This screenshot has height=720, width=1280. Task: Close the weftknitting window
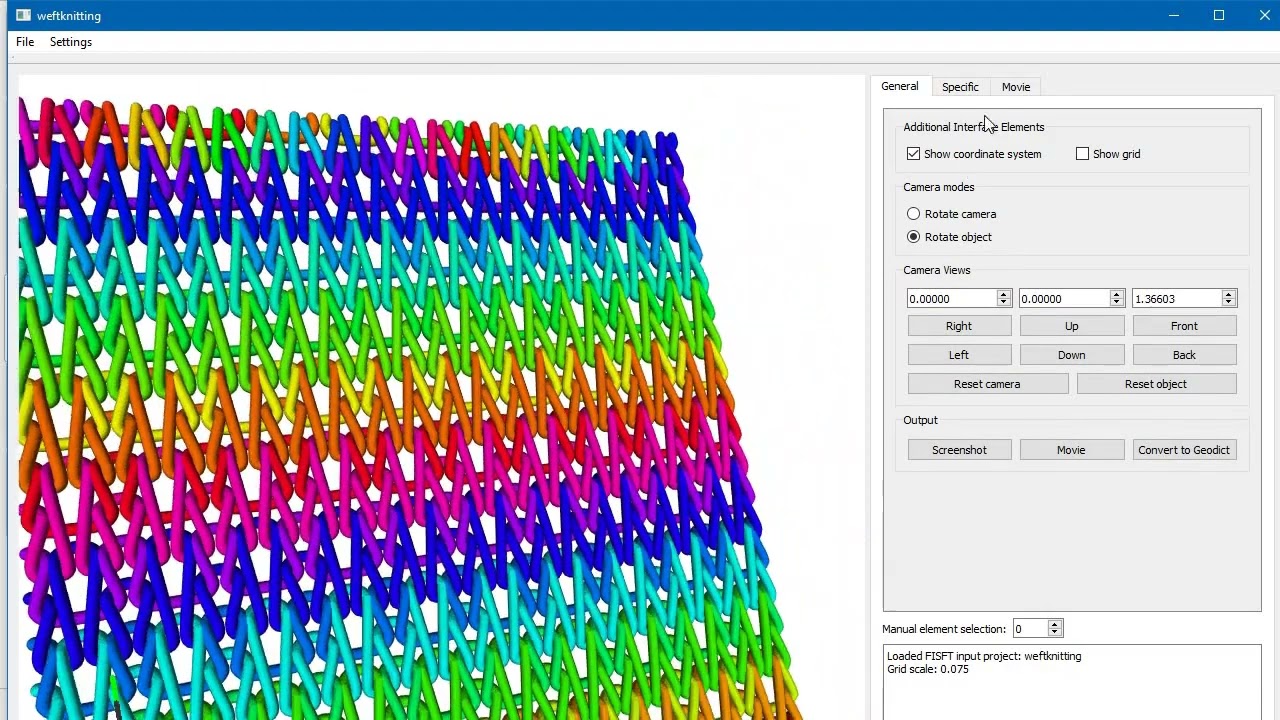pos(1265,15)
